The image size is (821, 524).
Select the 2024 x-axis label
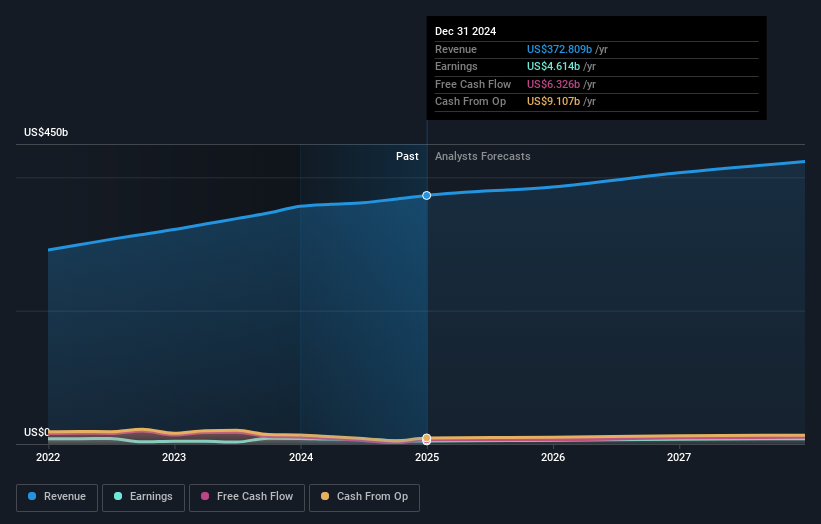301,457
